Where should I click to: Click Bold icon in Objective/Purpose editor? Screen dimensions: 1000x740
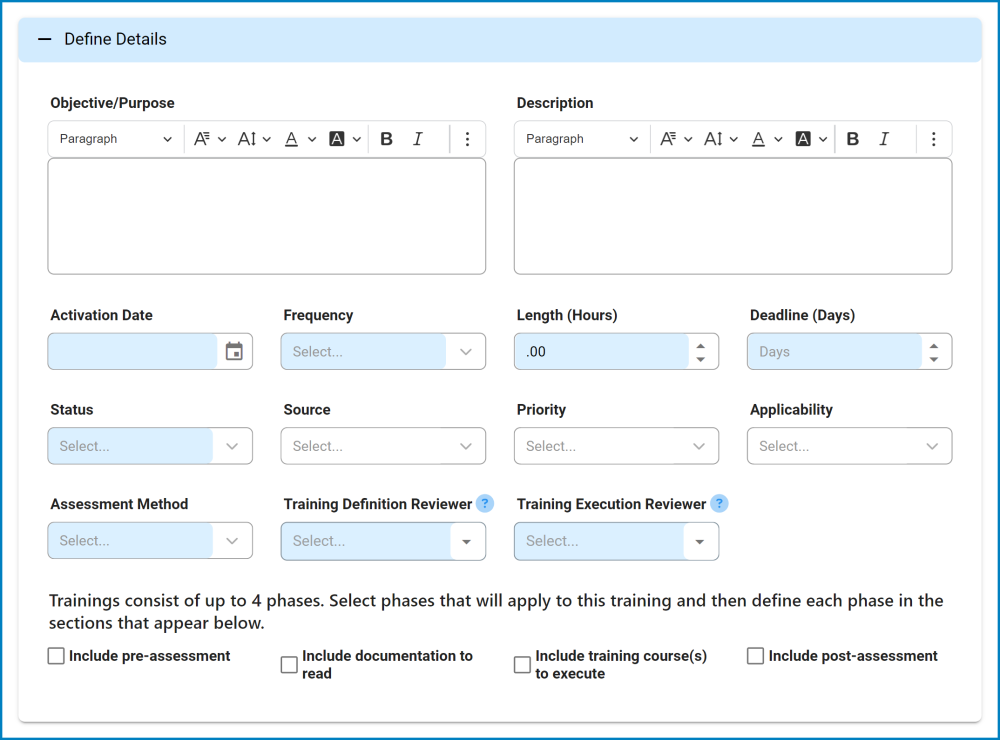coord(387,139)
